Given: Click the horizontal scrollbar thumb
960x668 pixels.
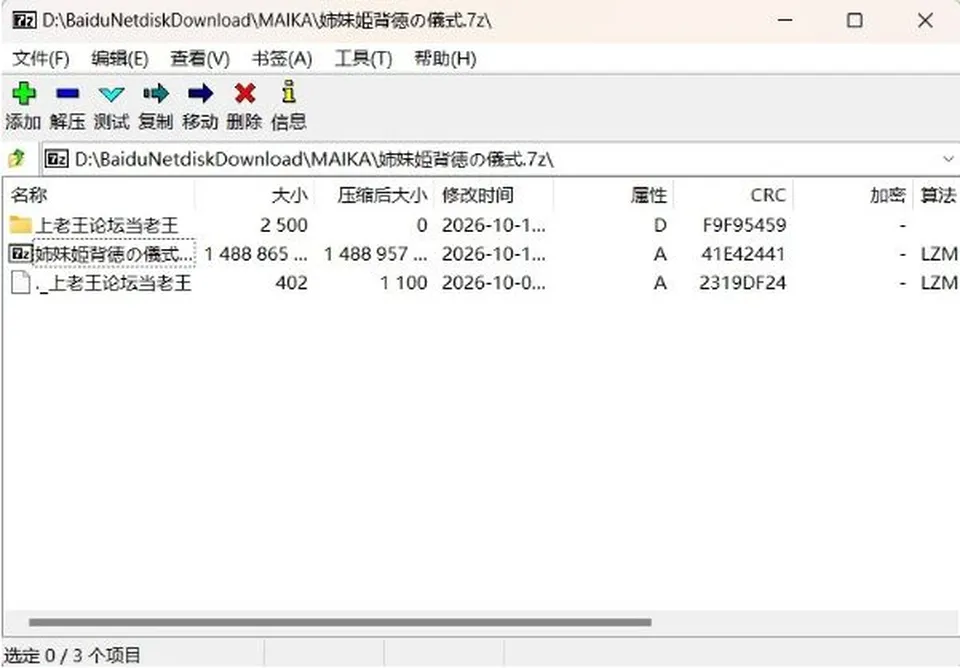Looking at the screenshot, I should pos(340,623).
